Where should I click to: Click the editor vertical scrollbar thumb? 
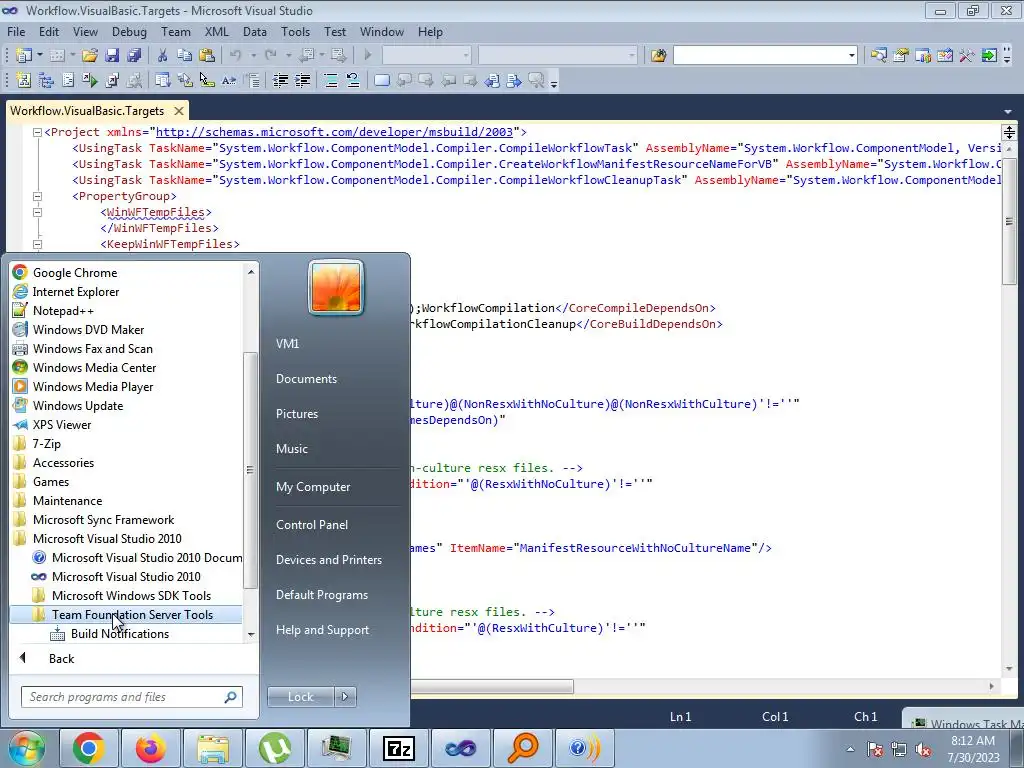point(1009,221)
